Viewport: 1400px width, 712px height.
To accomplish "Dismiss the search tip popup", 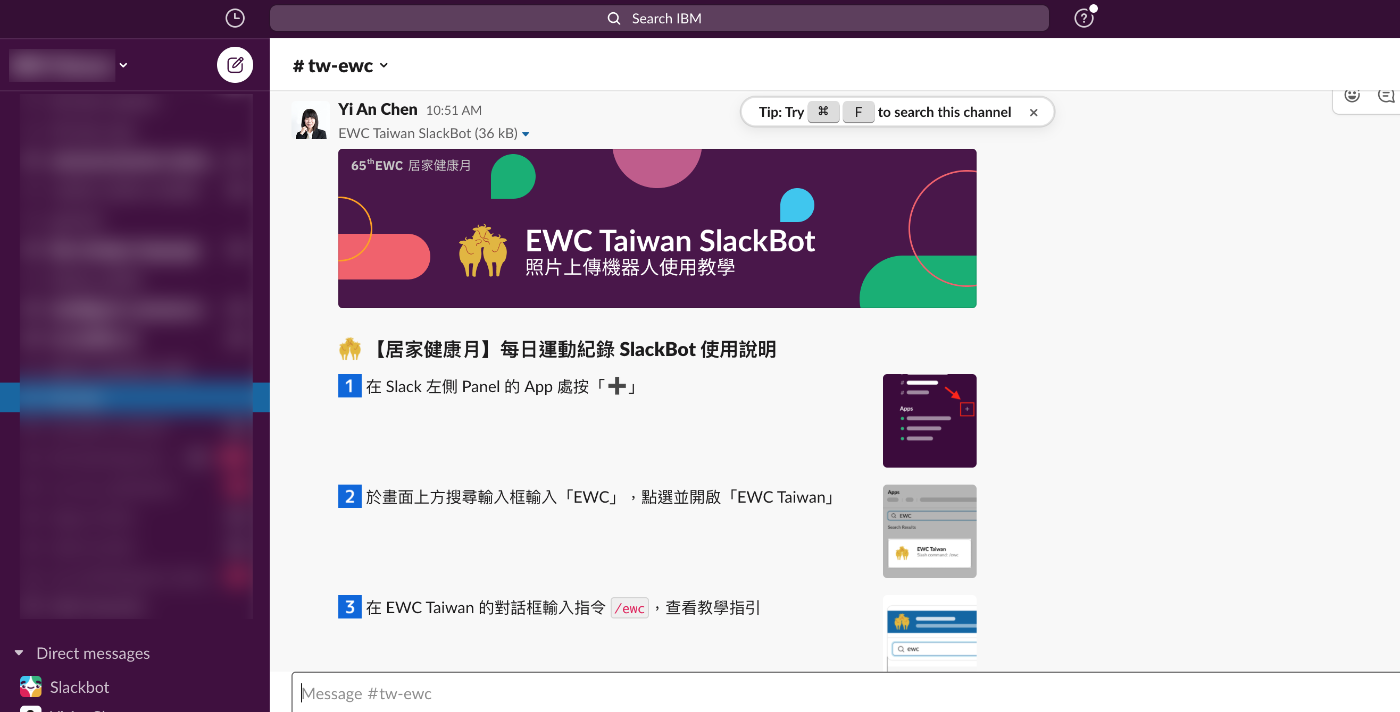I will (1034, 112).
